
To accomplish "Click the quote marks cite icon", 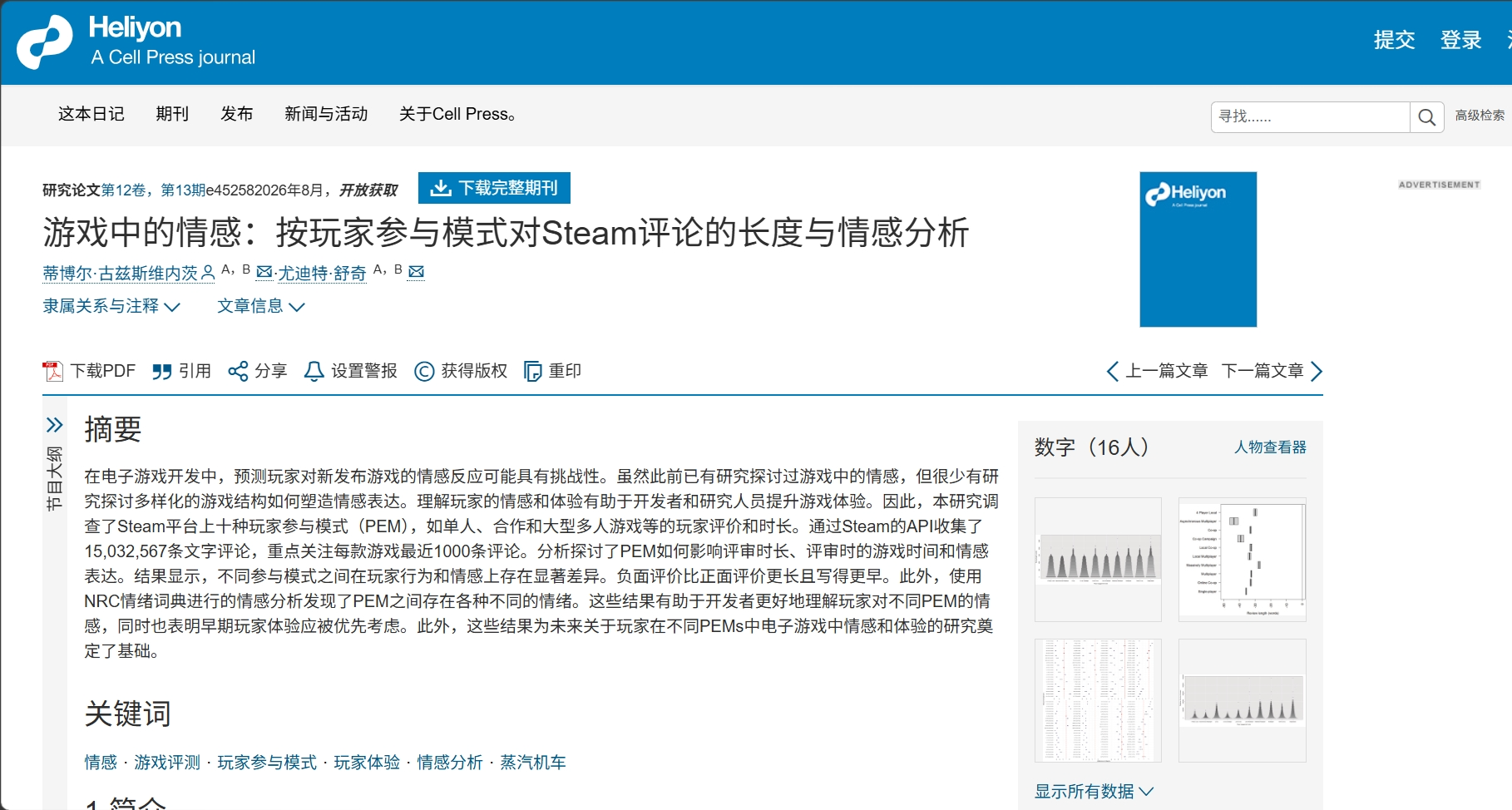I will point(162,372).
